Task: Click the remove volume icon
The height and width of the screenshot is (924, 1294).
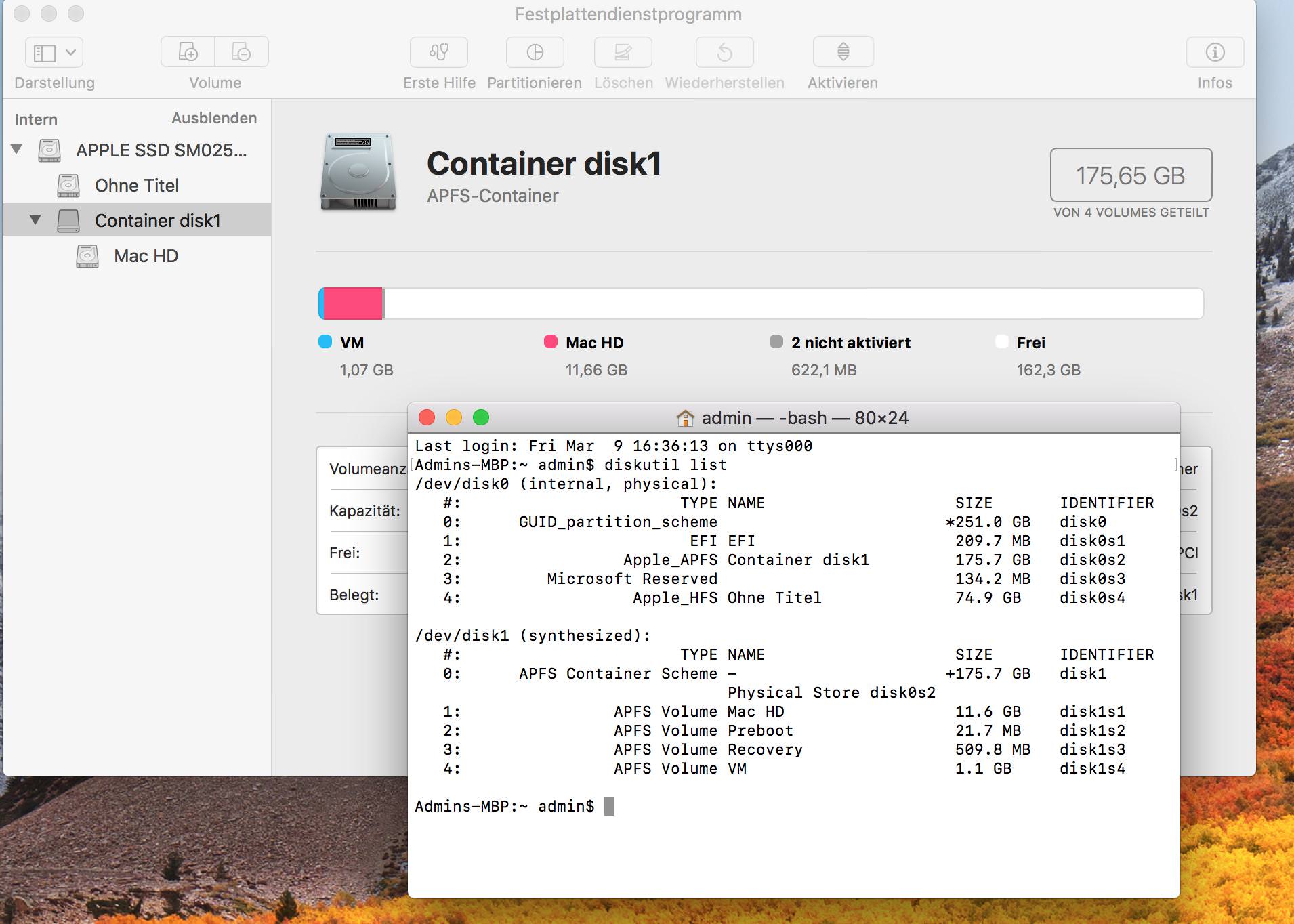Action: click(241, 52)
